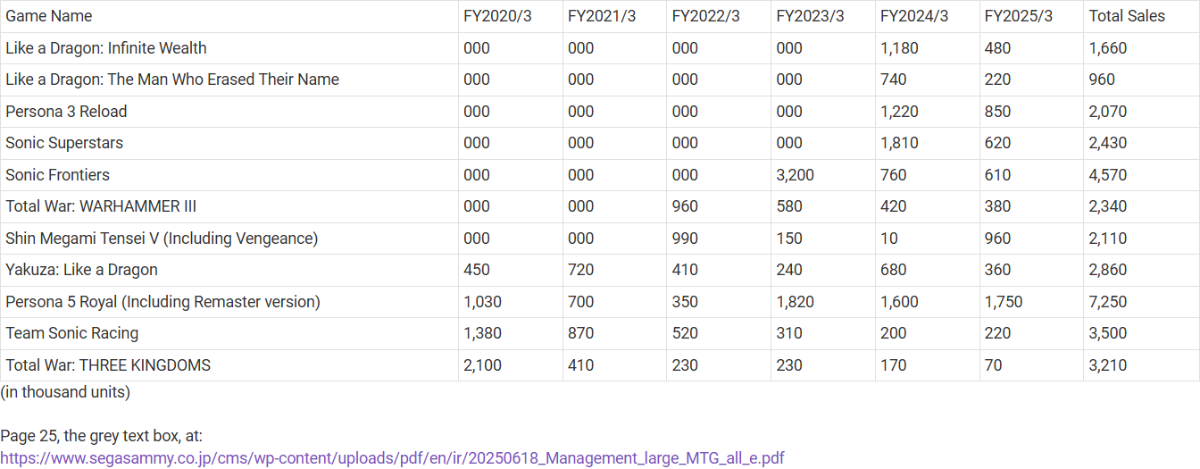
Task: Select the Persona 3 Reload row name
Action: [66, 111]
